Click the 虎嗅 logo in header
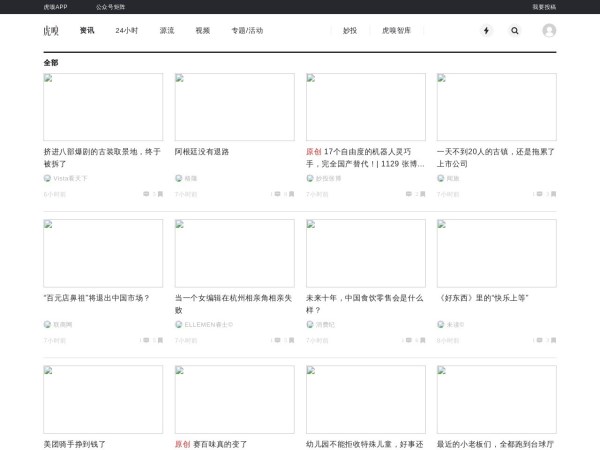Screen dimensions: 600x450 pos(51,30)
